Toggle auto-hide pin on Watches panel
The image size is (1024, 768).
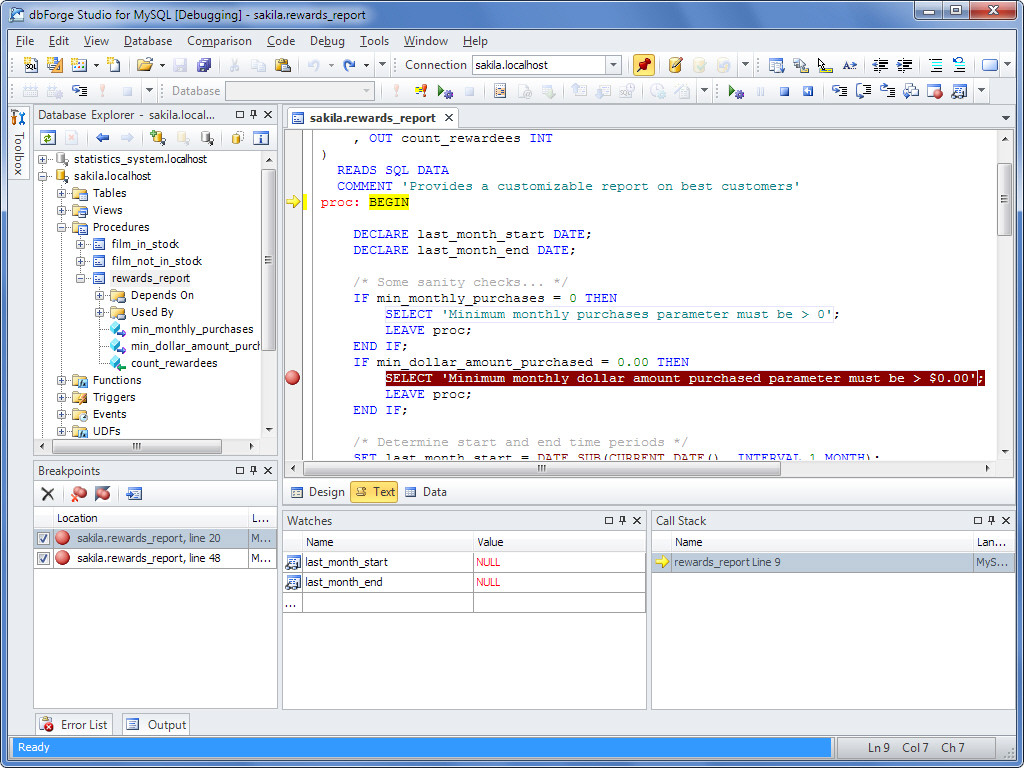(622, 520)
